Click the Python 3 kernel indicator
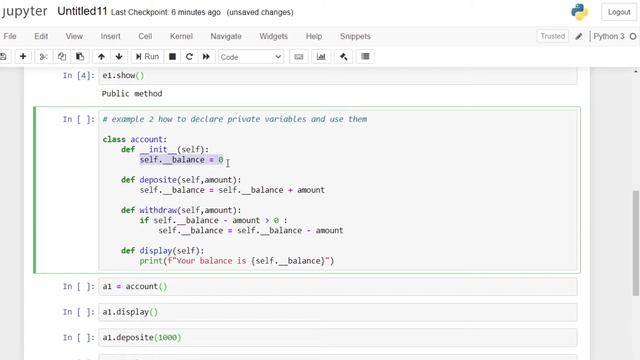The image size is (640, 360). point(609,36)
